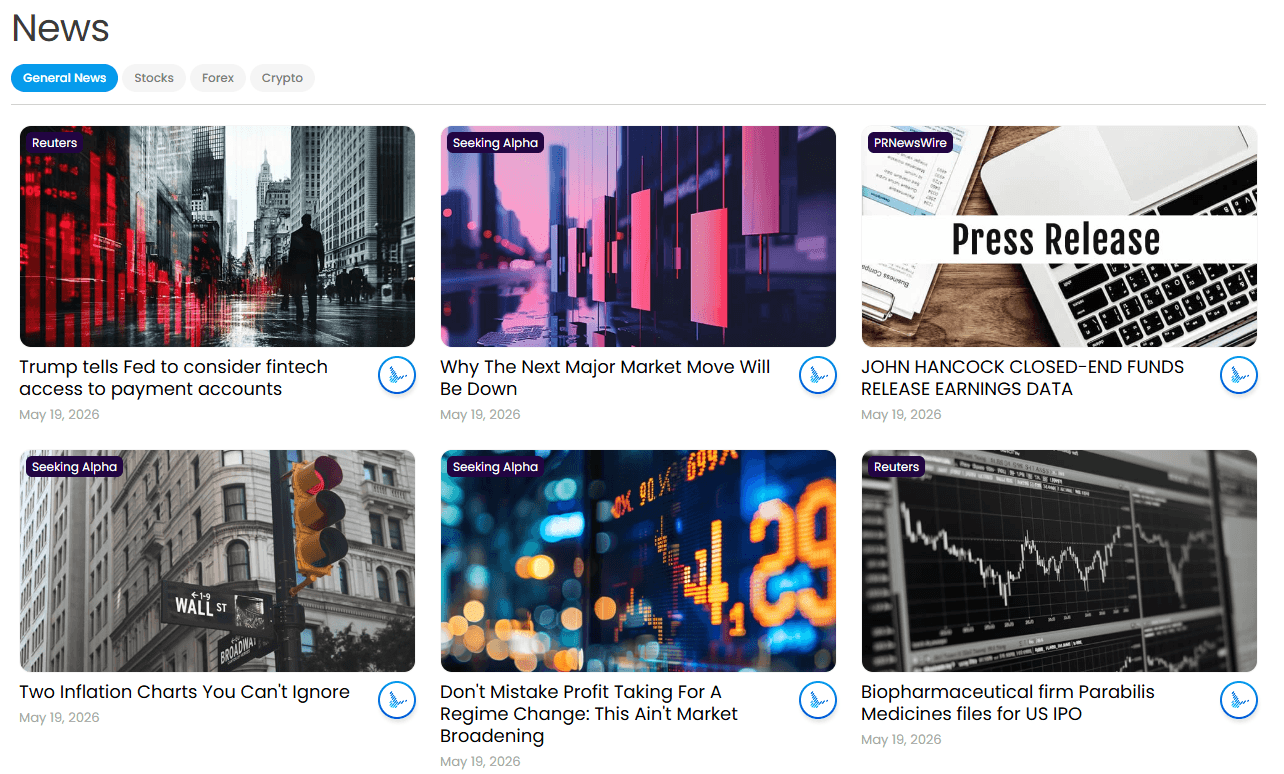Open John Hancock Closed-End Funds headline
Screen dimensions: 1284x774
(1022, 378)
